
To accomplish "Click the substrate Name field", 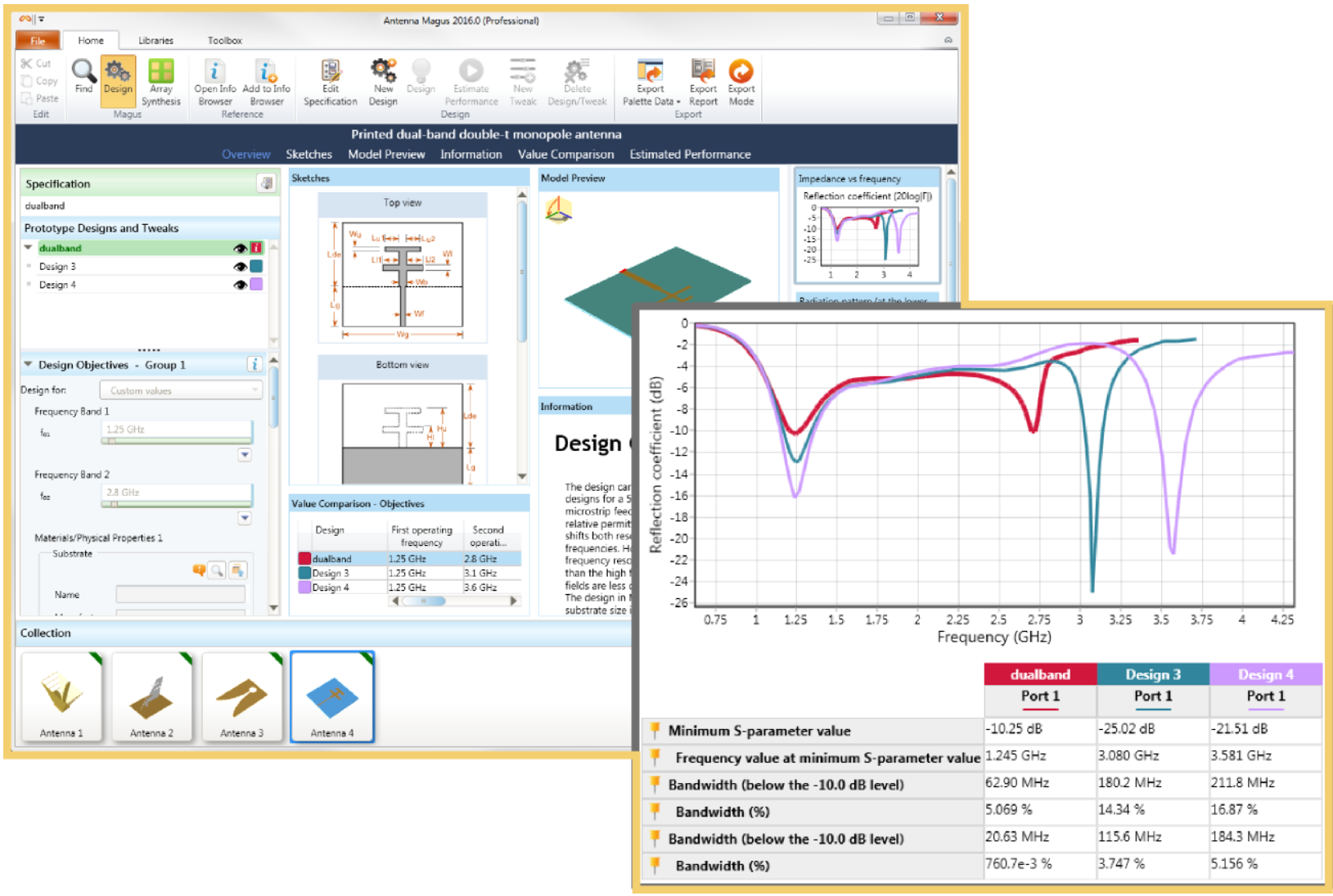I will (x=180, y=594).
